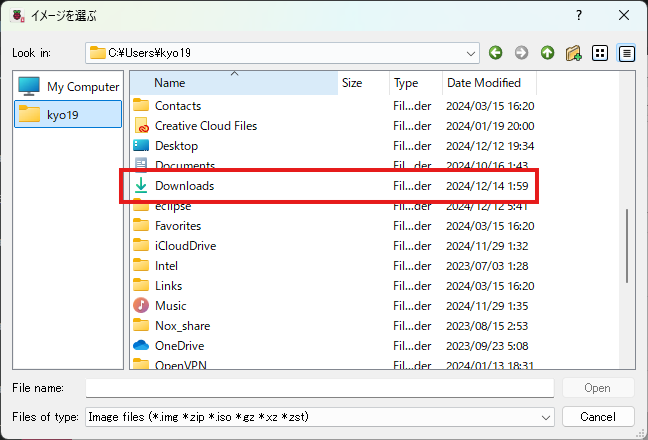Sort by Name column header
Screen dimensions: 648x440
[x=234, y=83]
